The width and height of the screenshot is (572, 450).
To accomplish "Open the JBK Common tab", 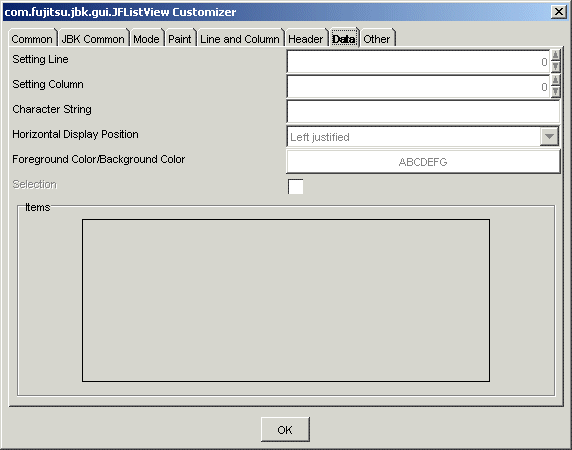I will click(x=93, y=38).
